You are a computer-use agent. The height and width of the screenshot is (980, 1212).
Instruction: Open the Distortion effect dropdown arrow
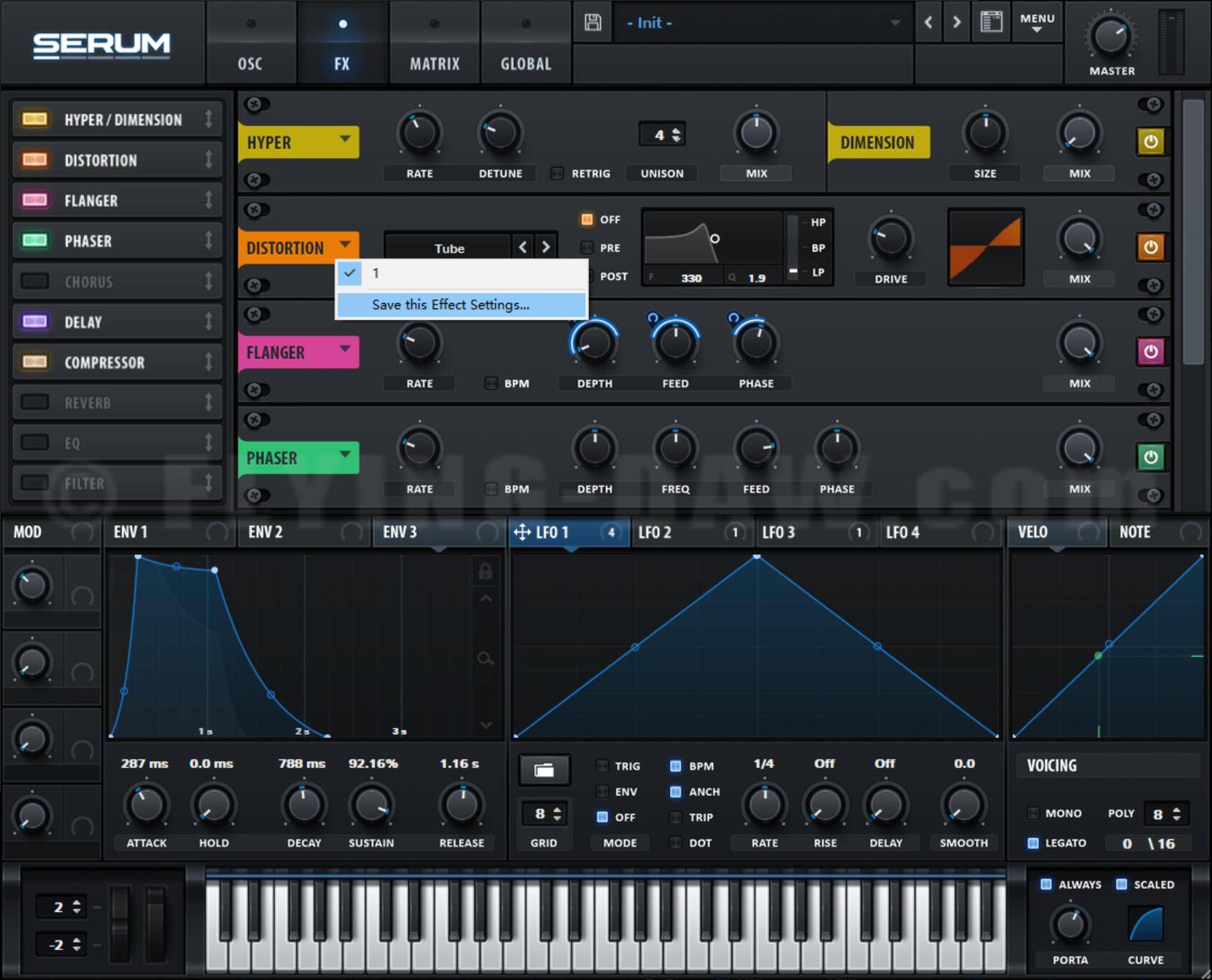click(345, 244)
